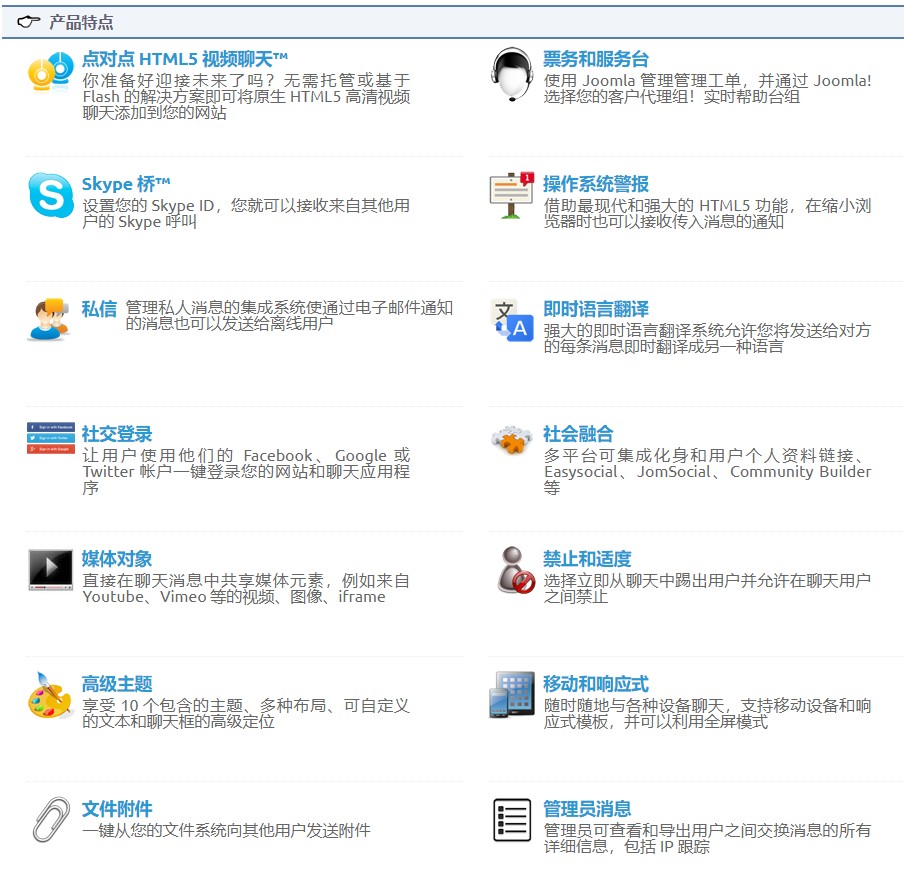The image size is (904, 885).
Task: Click description mentioning Facebook、Google 或 Twitter
Action: 246,472
